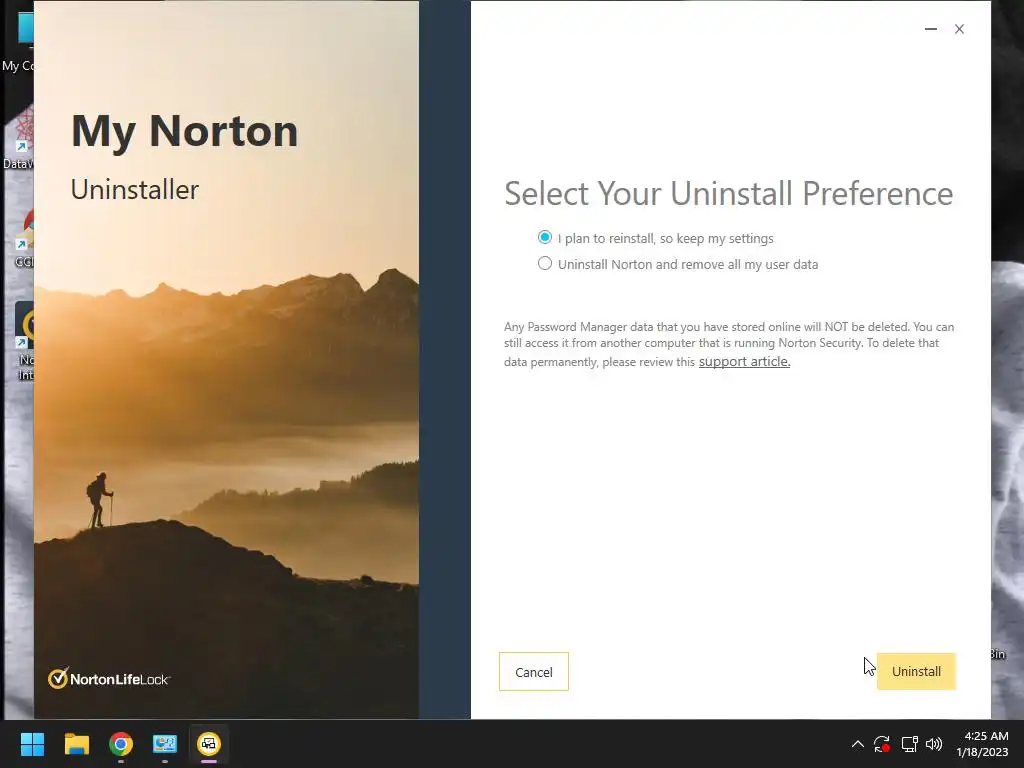The height and width of the screenshot is (768, 1024).
Task: Open network settings tray icon
Action: point(909,744)
